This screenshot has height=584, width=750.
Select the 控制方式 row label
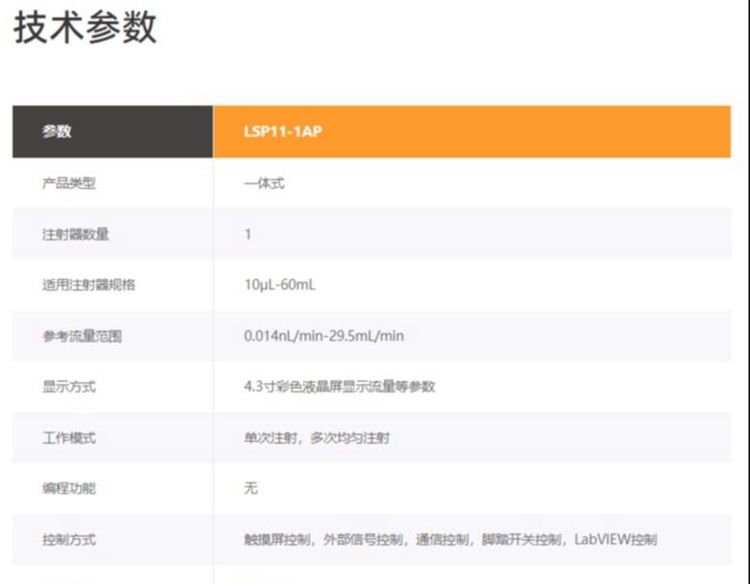(69, 539)
